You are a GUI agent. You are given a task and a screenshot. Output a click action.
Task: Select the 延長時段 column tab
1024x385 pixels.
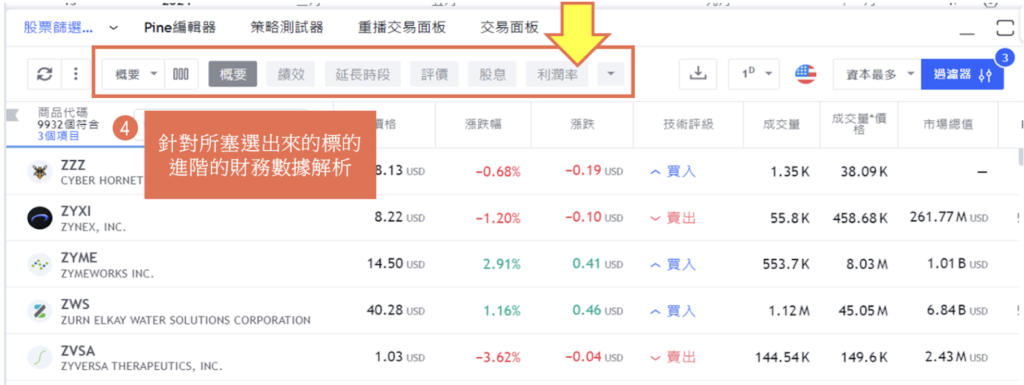click(x=362, y=74)
